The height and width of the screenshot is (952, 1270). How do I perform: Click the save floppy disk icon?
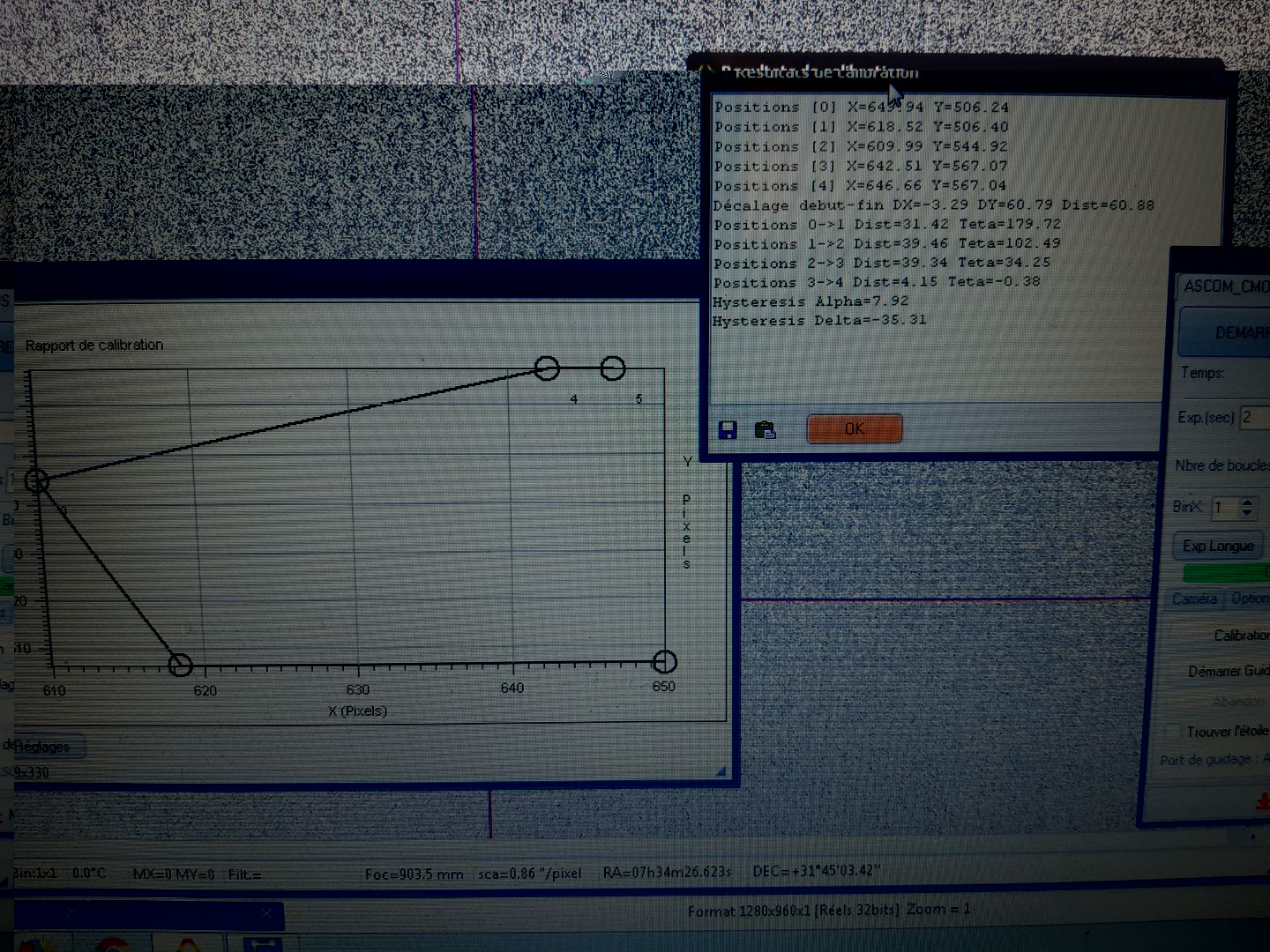[728, 430]
